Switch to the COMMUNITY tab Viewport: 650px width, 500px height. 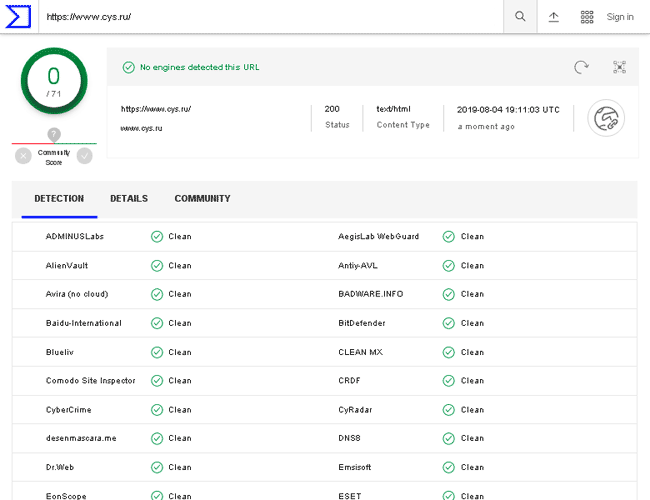[202, 199]
